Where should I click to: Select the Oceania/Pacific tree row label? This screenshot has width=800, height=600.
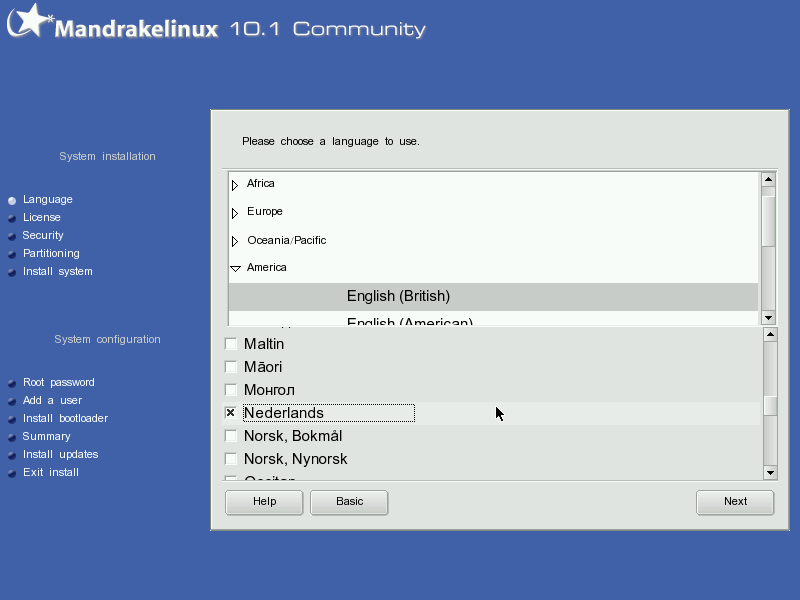coord(286,240)
